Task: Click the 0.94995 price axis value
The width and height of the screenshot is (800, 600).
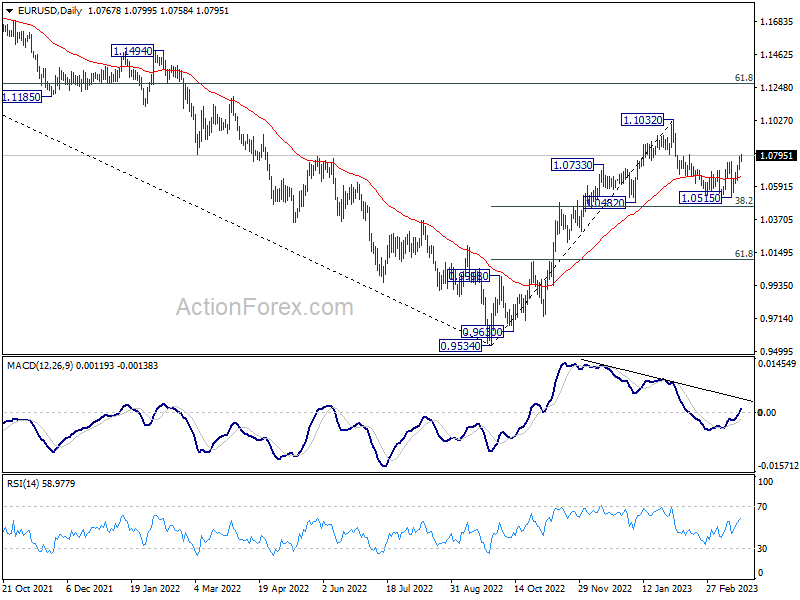Action: click(777, 352)
